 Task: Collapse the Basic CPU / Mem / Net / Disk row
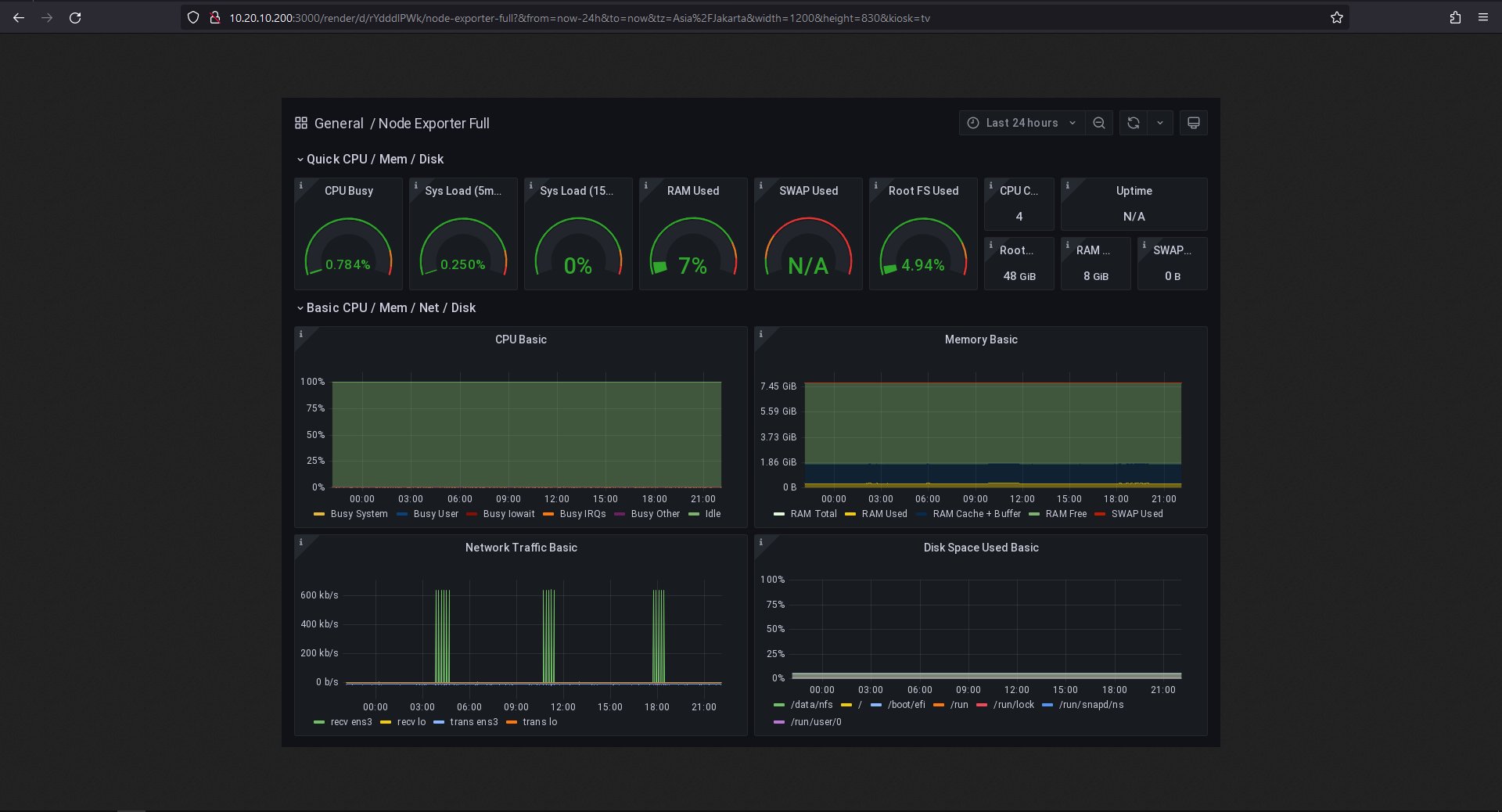pyautogui.click(x=386, y=307)
